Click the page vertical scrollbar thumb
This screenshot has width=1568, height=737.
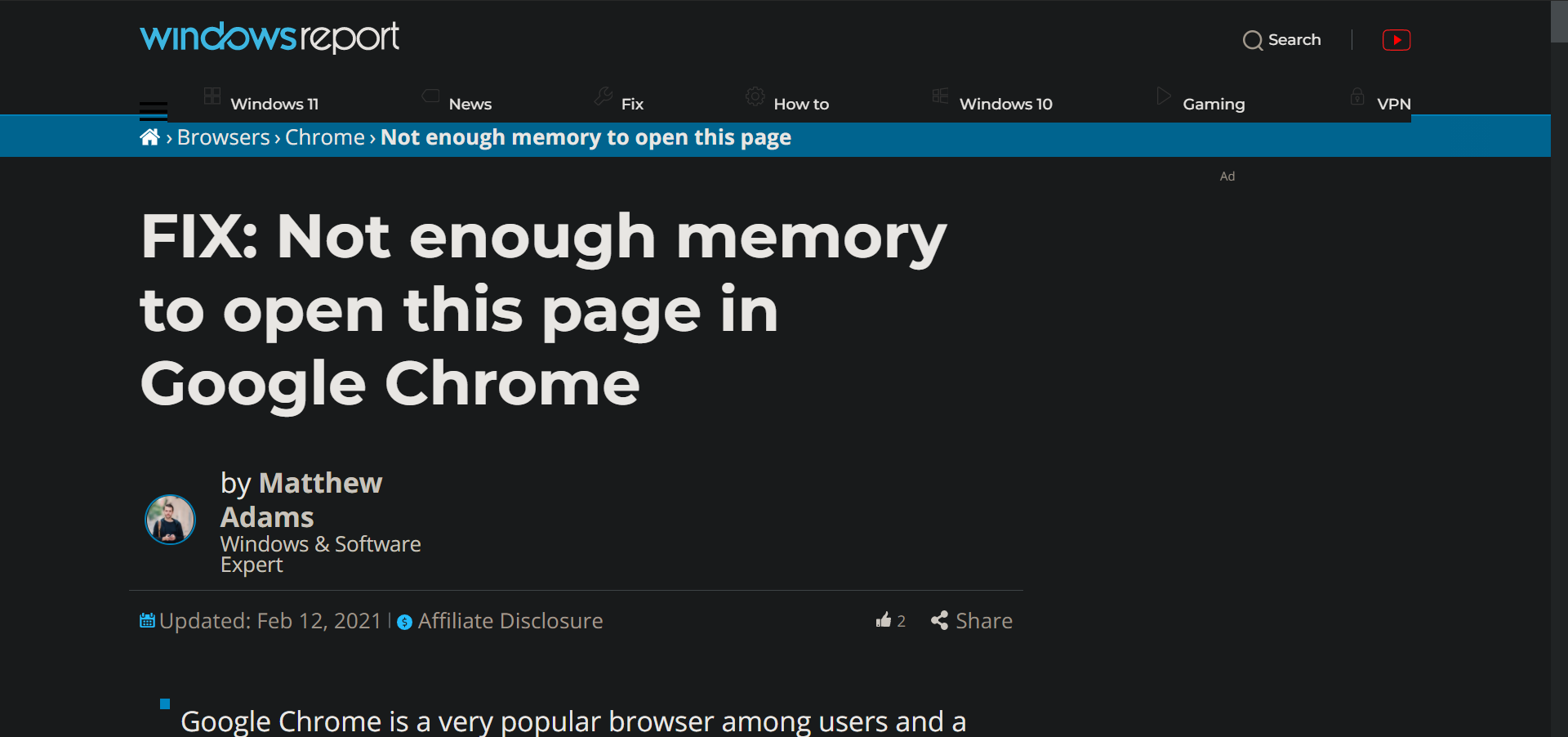pos(1560,21)
